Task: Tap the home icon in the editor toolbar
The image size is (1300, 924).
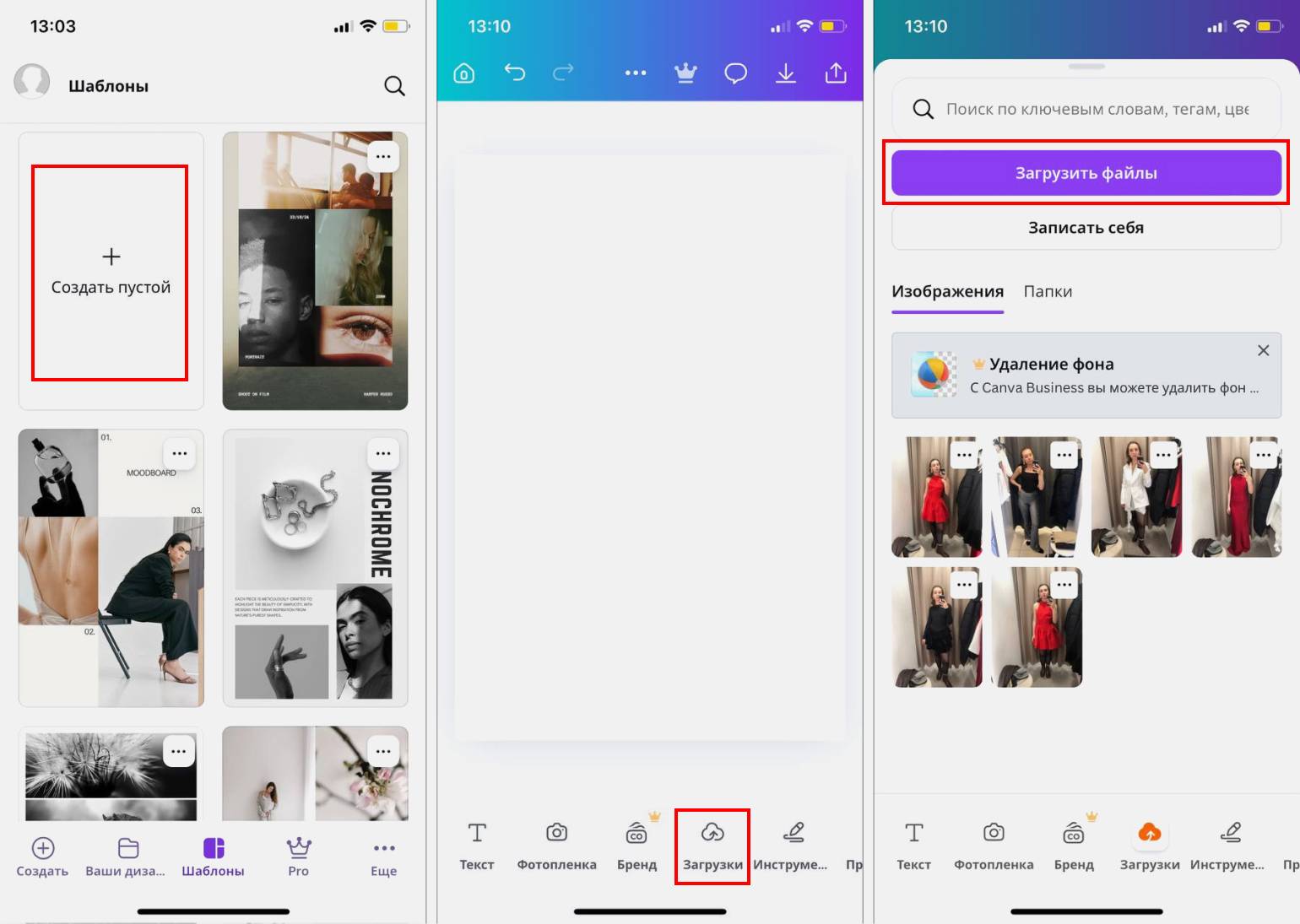Action: click(x=463, y=73)
